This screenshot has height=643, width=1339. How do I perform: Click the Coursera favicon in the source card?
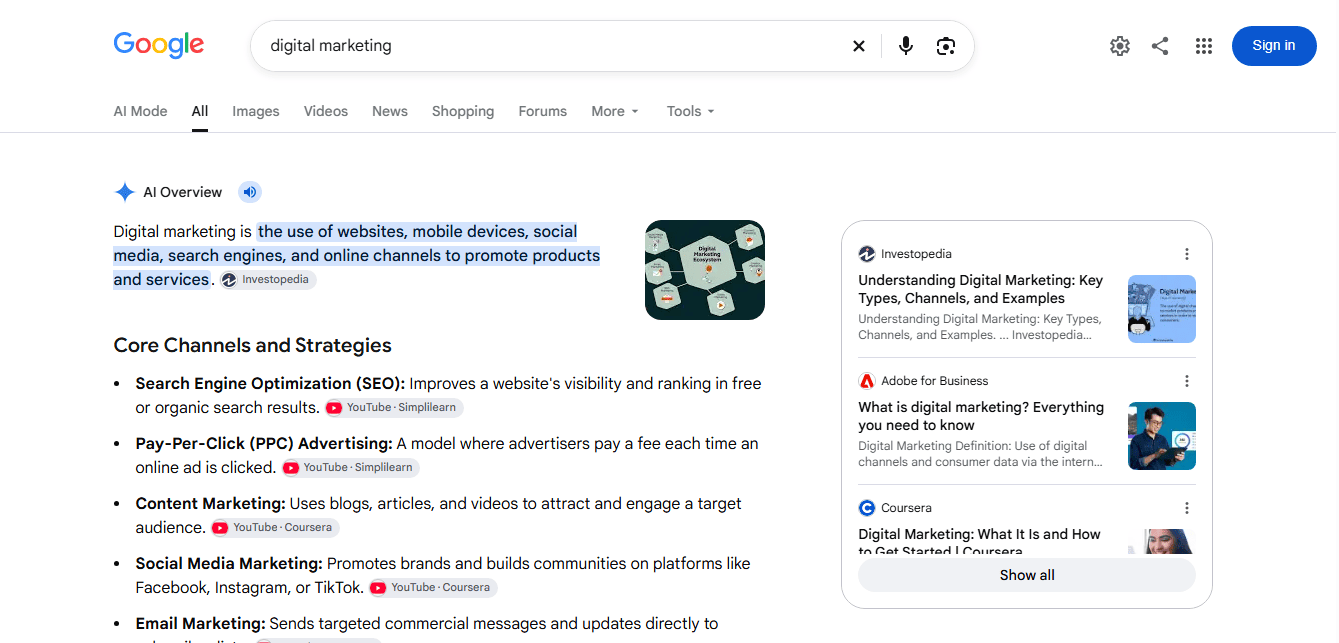867,508
